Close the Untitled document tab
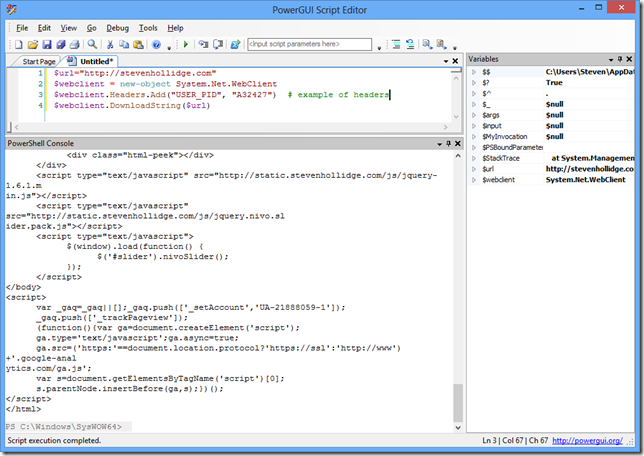The width and height of the screenshot is (644, 456). coord(455,61)
